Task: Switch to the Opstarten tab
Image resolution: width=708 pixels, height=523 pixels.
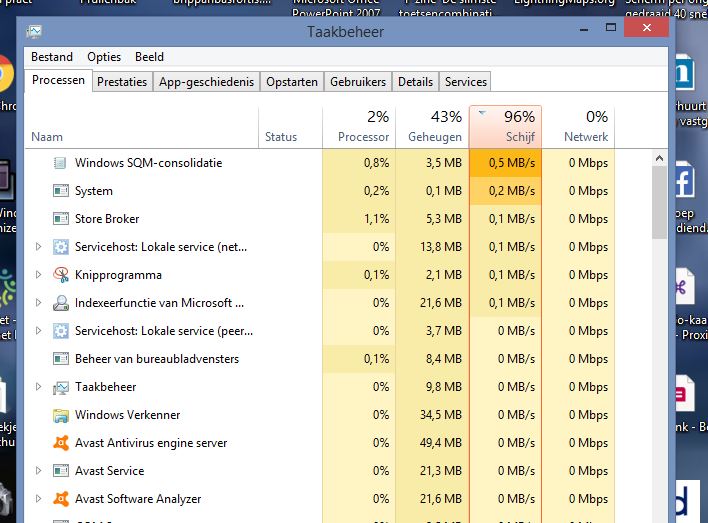Action: (x=293, y=82)
